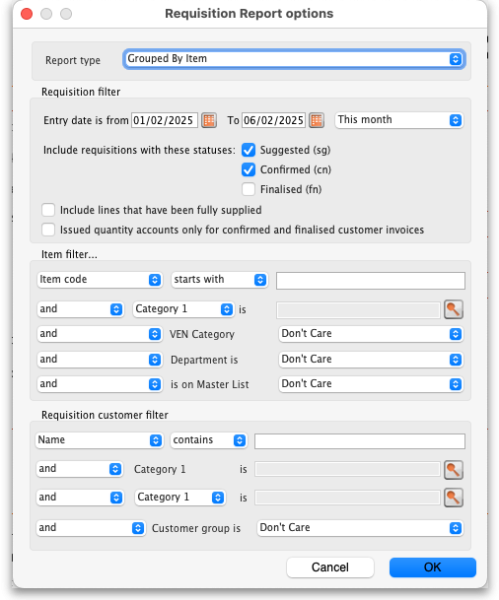This screenshot has height=600, width=499.
Task: Toggle issued quantity for confirmed invoices only
Action: pos(48,230)
